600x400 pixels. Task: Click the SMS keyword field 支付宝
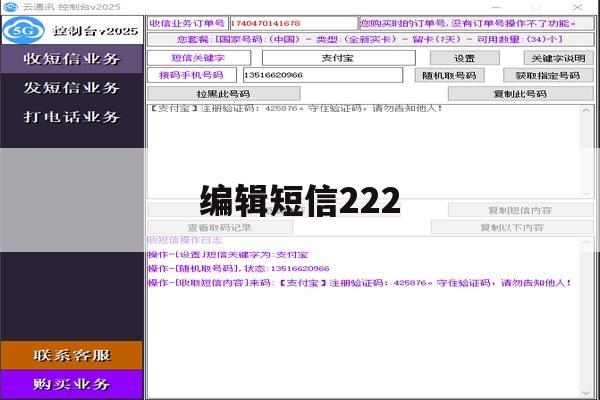(x=338, y=58)
